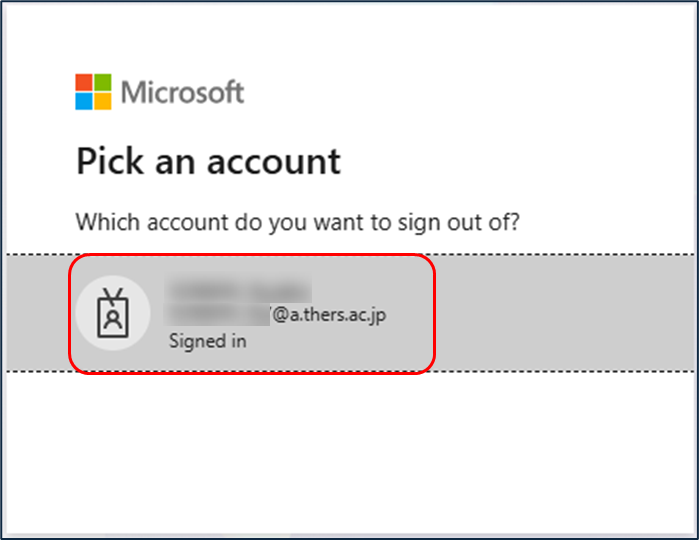Viewport: 699px width, 540px height.
Task: Click the yellow square of the Microsoft logo
Action: click(x=103, y=101)
